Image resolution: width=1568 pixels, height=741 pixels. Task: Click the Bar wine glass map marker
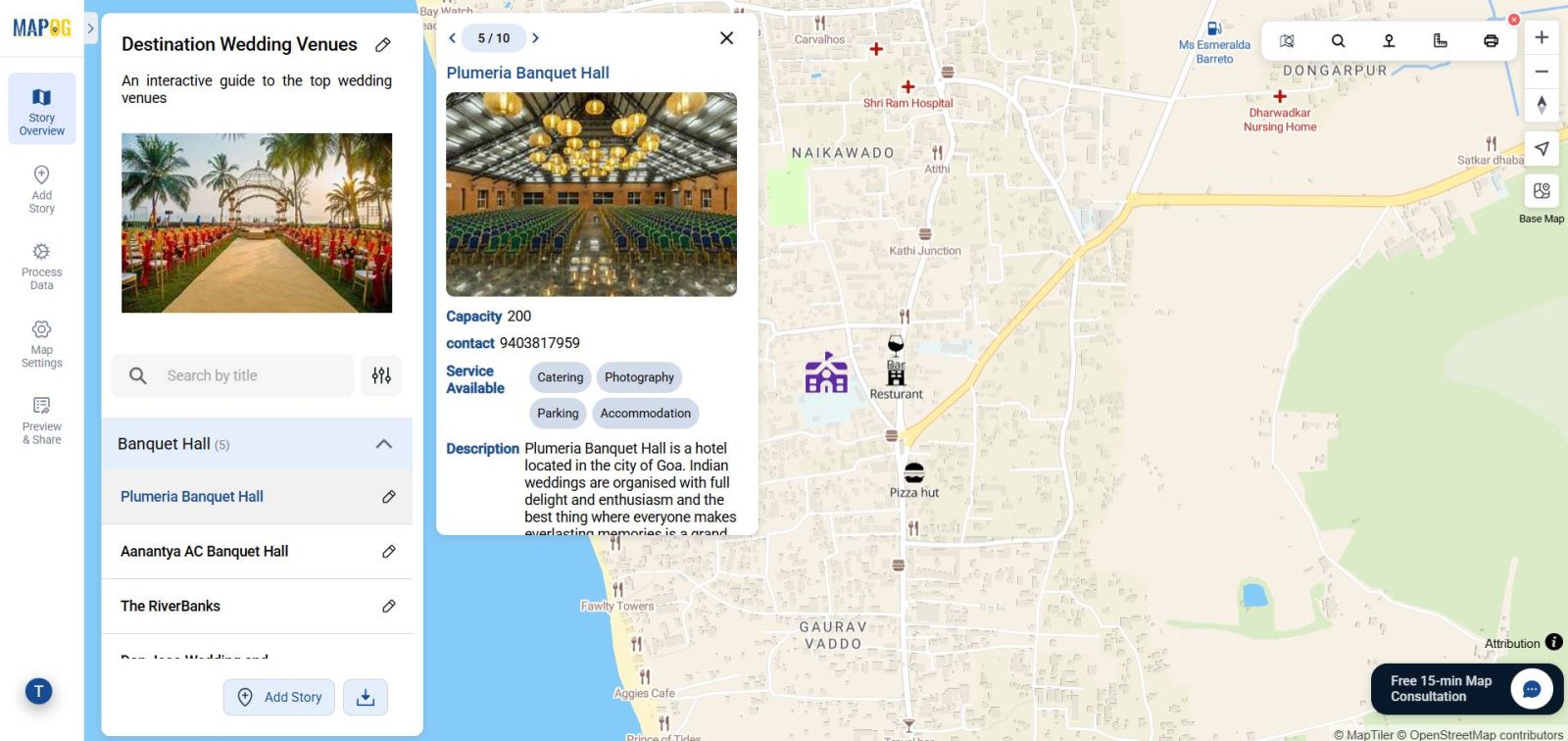[x=896, y=345]
